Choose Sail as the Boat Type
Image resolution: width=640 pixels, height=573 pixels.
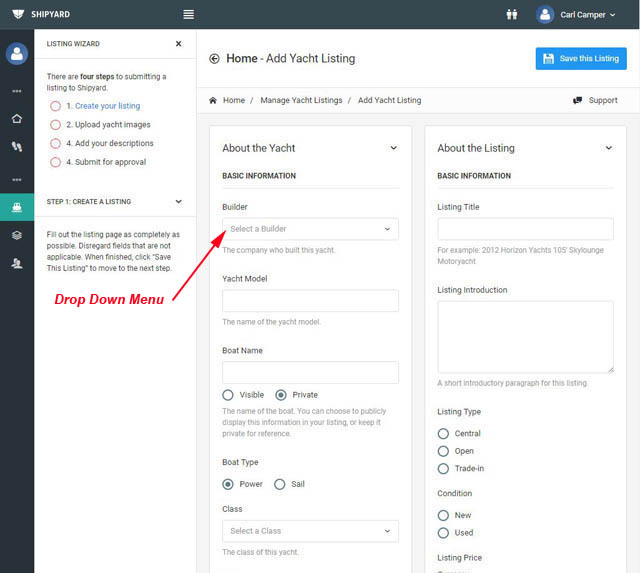pos(280,484)
